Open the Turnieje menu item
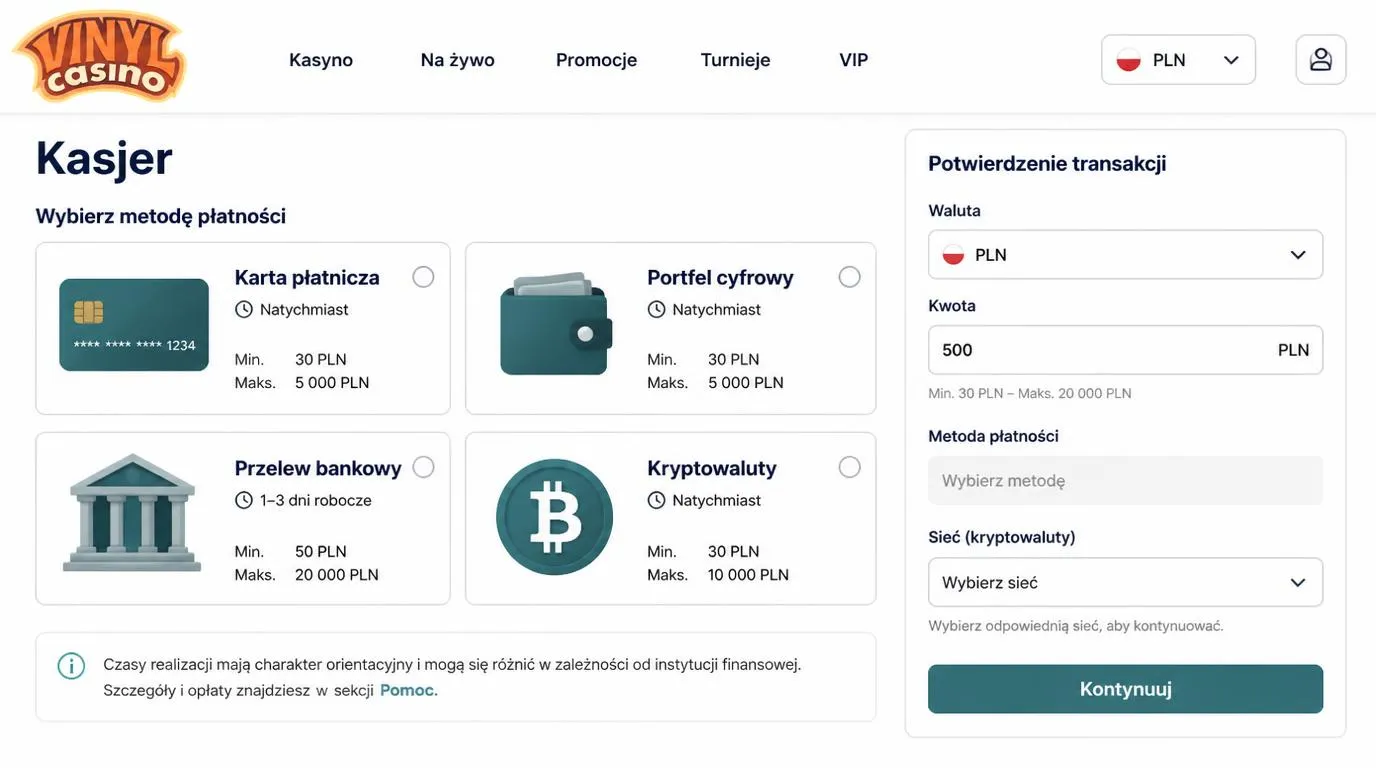Screen dimensions: 1376x768 click(x=735, y=60)
